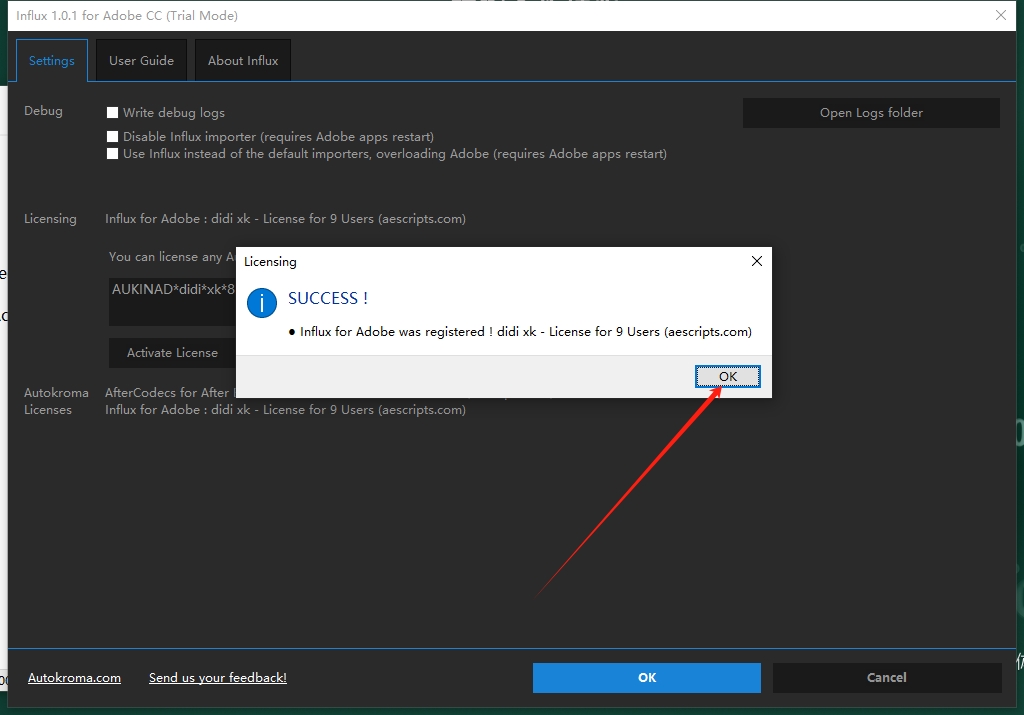Viewport: 1024px width, 715px height.
Task: Open the About Influx tab
Action: [x=243, y=61]
